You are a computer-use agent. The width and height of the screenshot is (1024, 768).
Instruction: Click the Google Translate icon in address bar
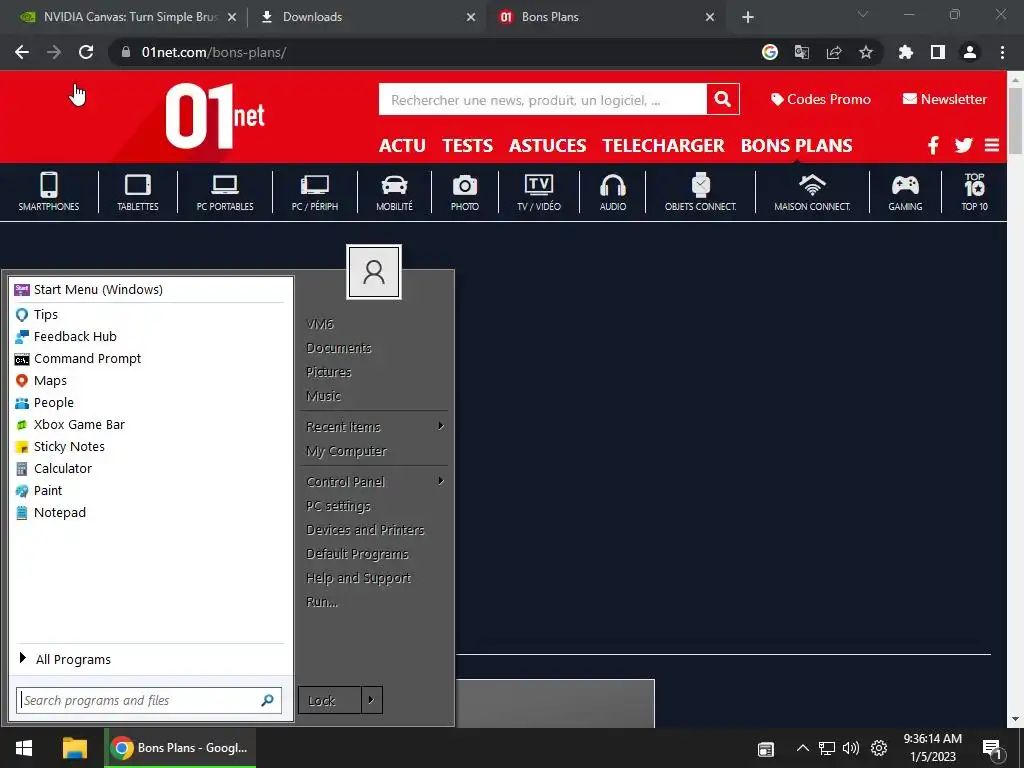point(802,52)
